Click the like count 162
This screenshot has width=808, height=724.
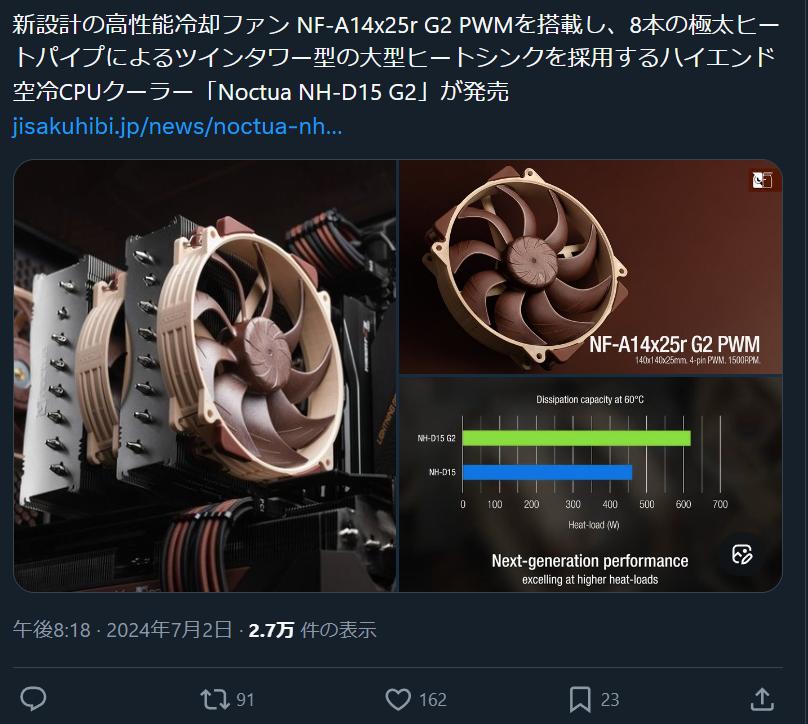click(433, 700)
